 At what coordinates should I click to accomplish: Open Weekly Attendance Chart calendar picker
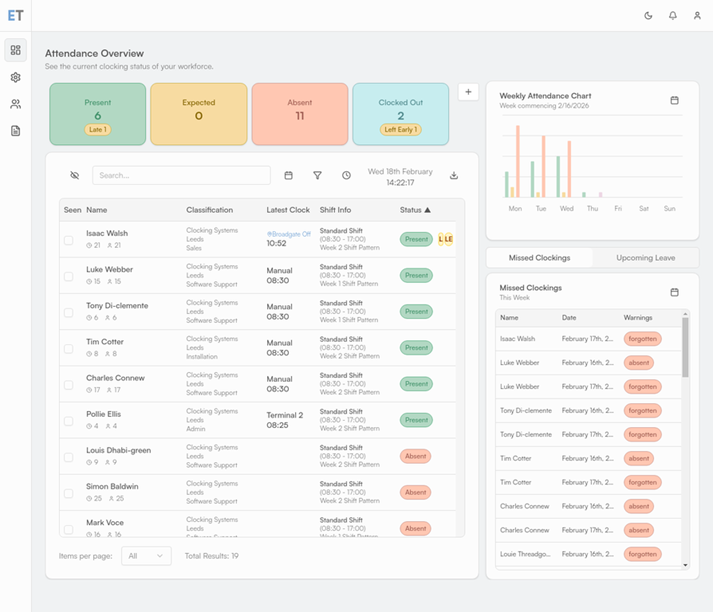674,100
